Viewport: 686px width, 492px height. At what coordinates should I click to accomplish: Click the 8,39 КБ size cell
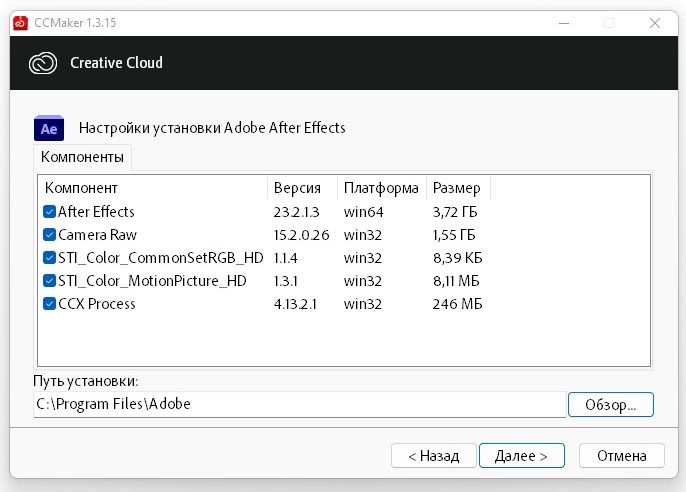click(458, 258)
